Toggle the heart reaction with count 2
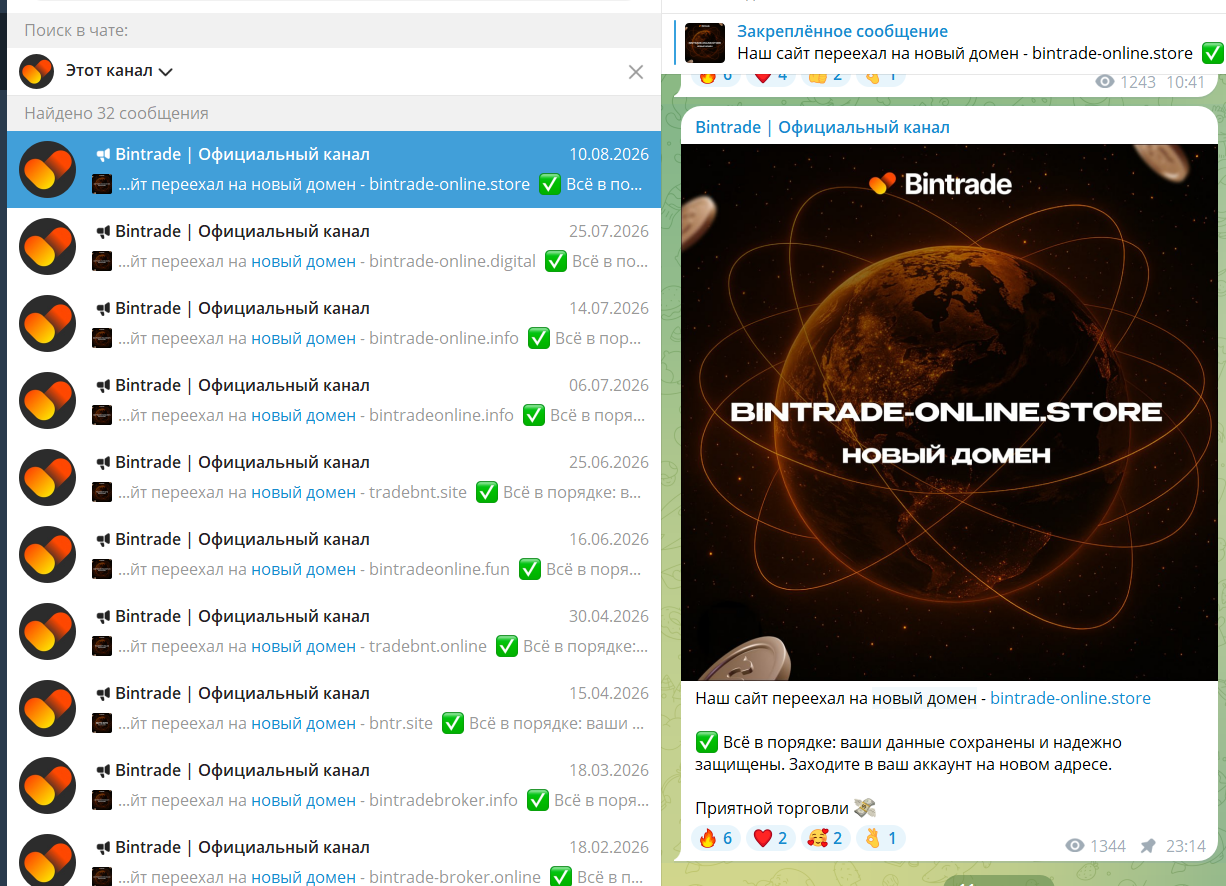Image resolution: width=1226 pixels, height=886 pixels. 769,838
